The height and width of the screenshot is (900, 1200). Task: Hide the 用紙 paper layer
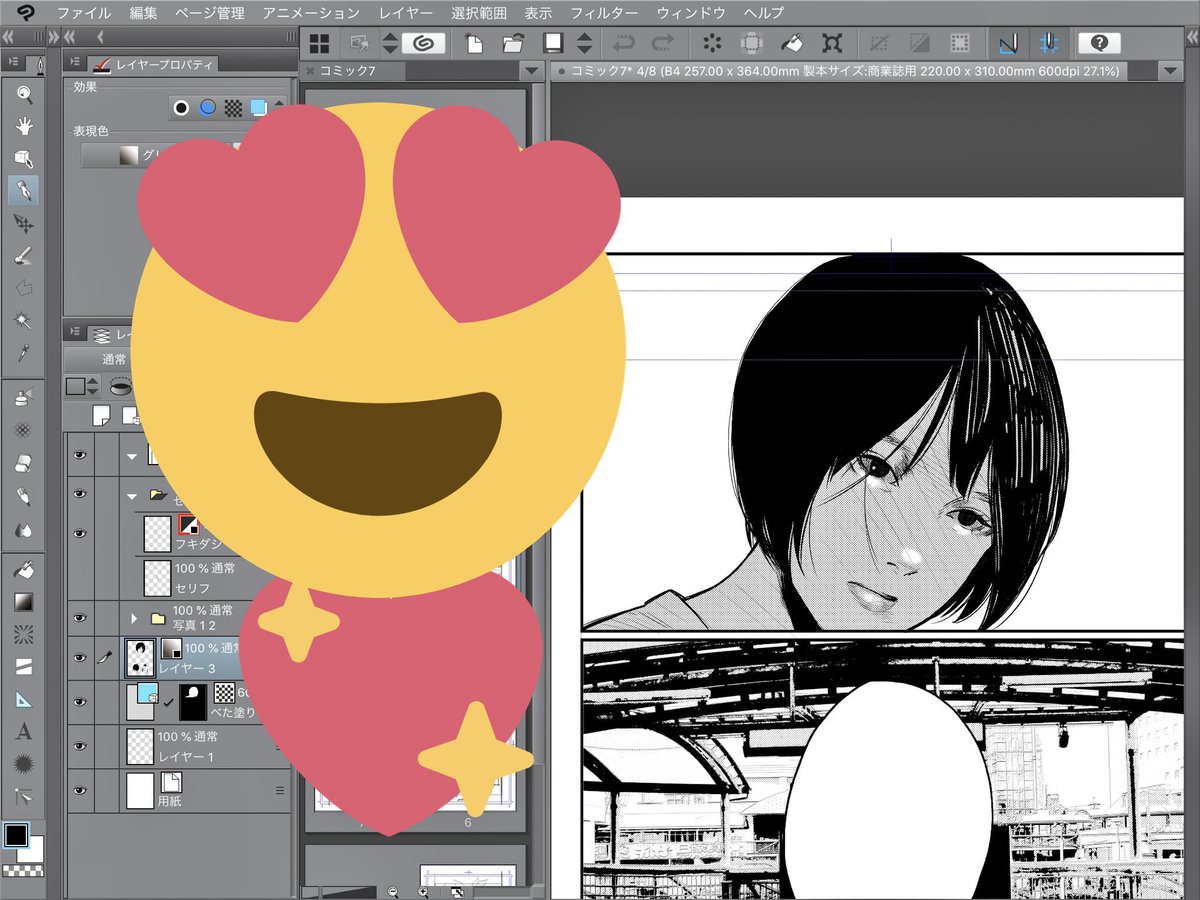pos(80,789)
